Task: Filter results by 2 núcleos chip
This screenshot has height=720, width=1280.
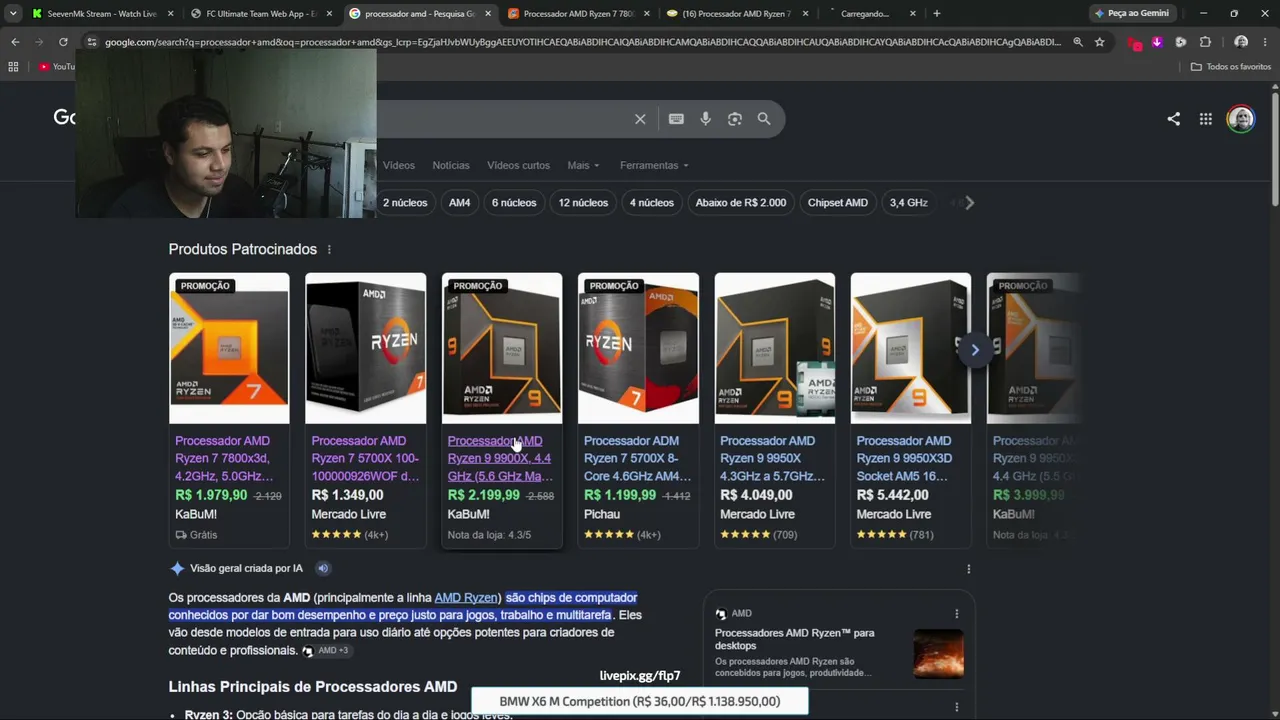Action: (405, 203)
